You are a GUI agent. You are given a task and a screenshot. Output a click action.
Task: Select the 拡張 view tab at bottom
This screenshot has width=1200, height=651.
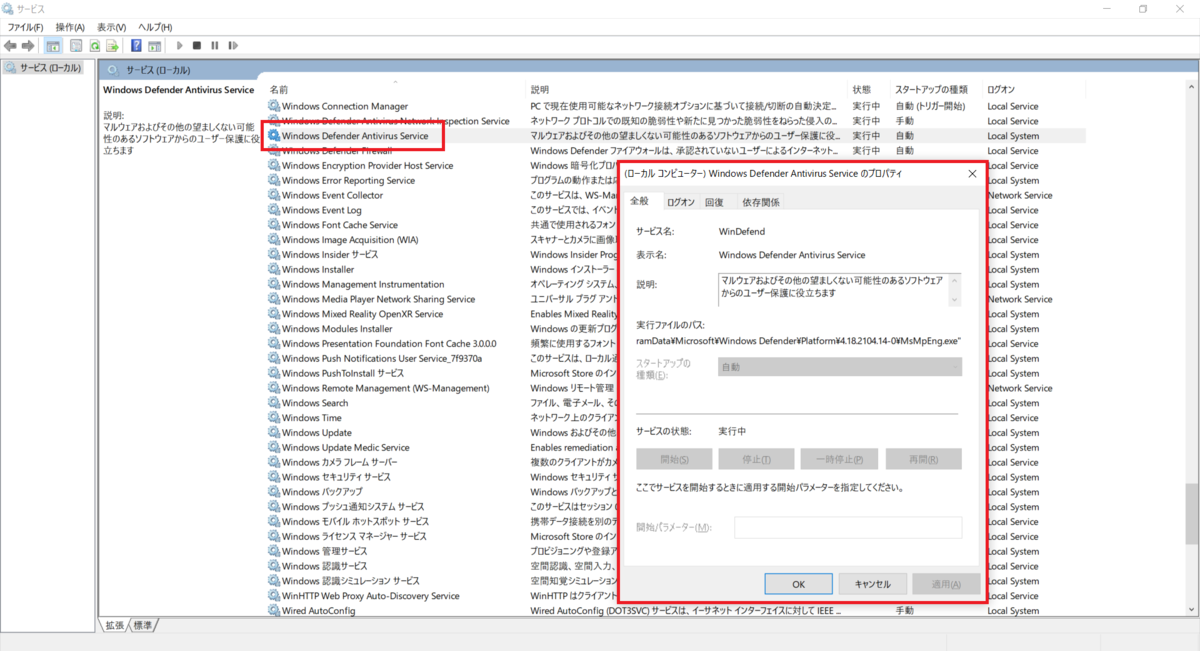coord(114,625)
